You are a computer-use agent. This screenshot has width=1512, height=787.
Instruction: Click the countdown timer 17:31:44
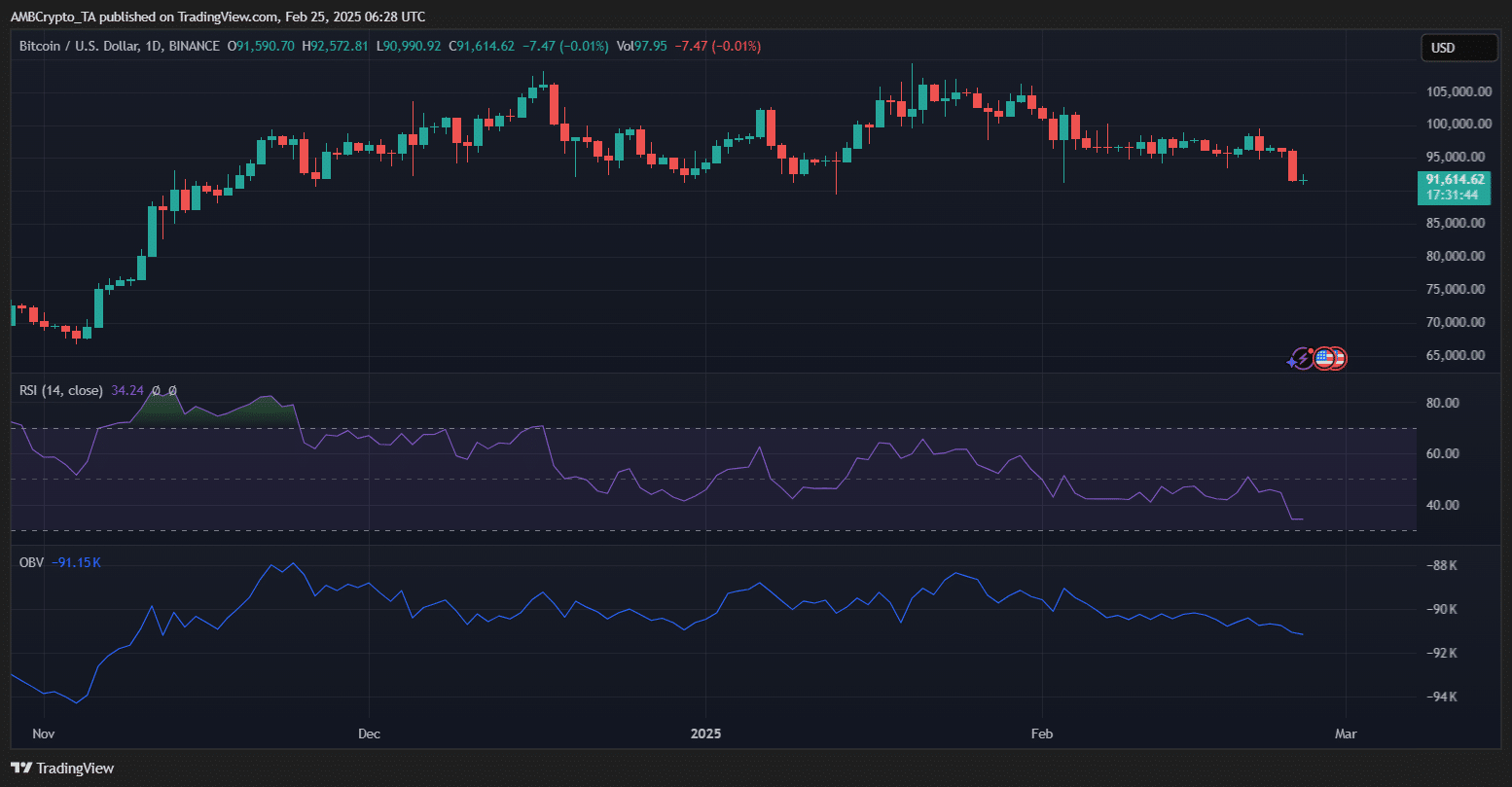click(x=1455, y=196)
